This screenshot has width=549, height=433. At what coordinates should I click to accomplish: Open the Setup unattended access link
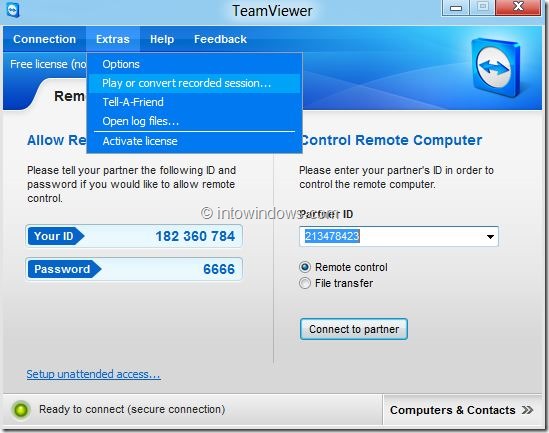93,374
